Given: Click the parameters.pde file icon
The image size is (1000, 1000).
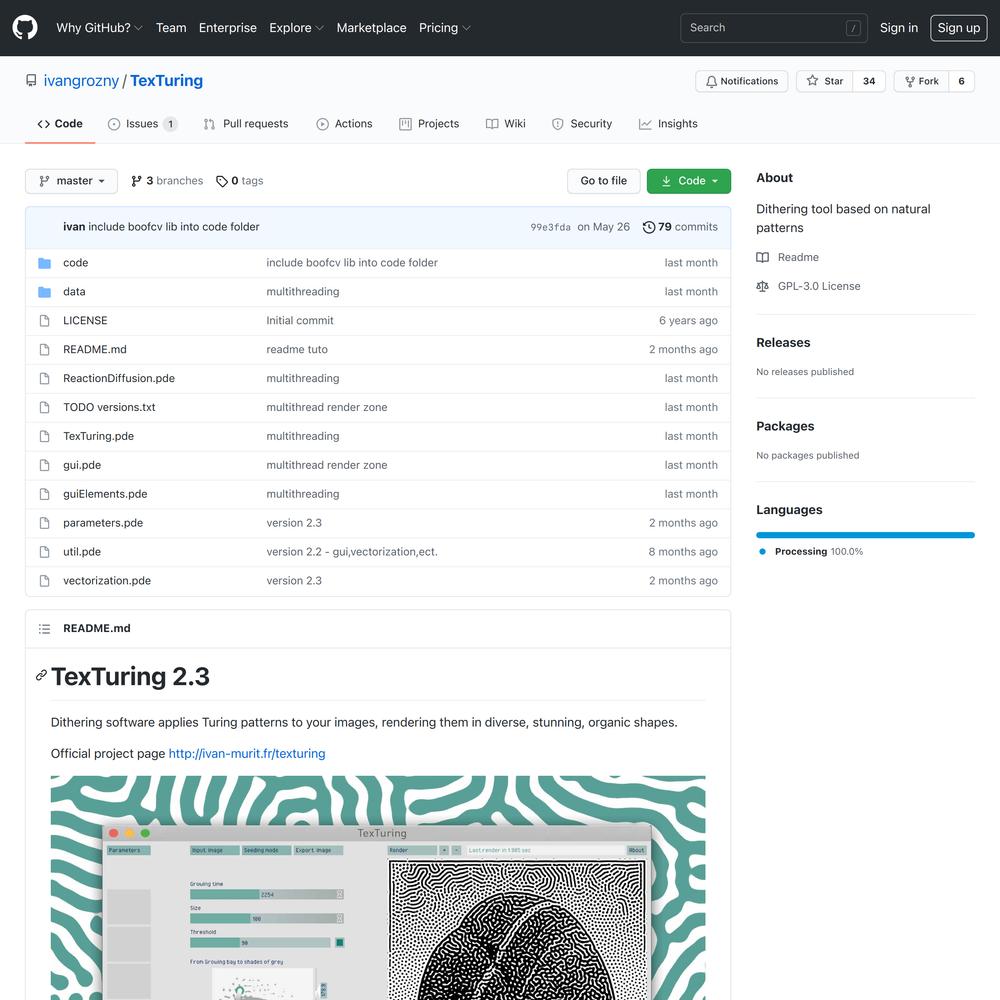Looking at the screenshot, I should (44, 523).
